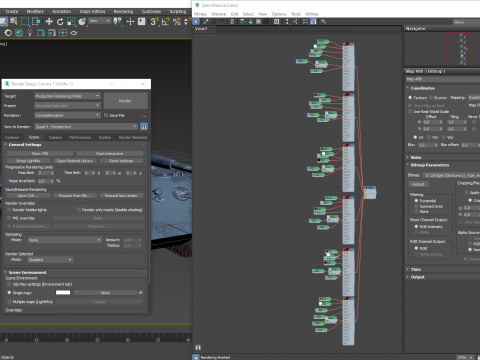Image resolution: width=480 pixels, height=360 pixels.
Task: Open the Target dropdown showing Production Rendering Mode
Action: 68,96
